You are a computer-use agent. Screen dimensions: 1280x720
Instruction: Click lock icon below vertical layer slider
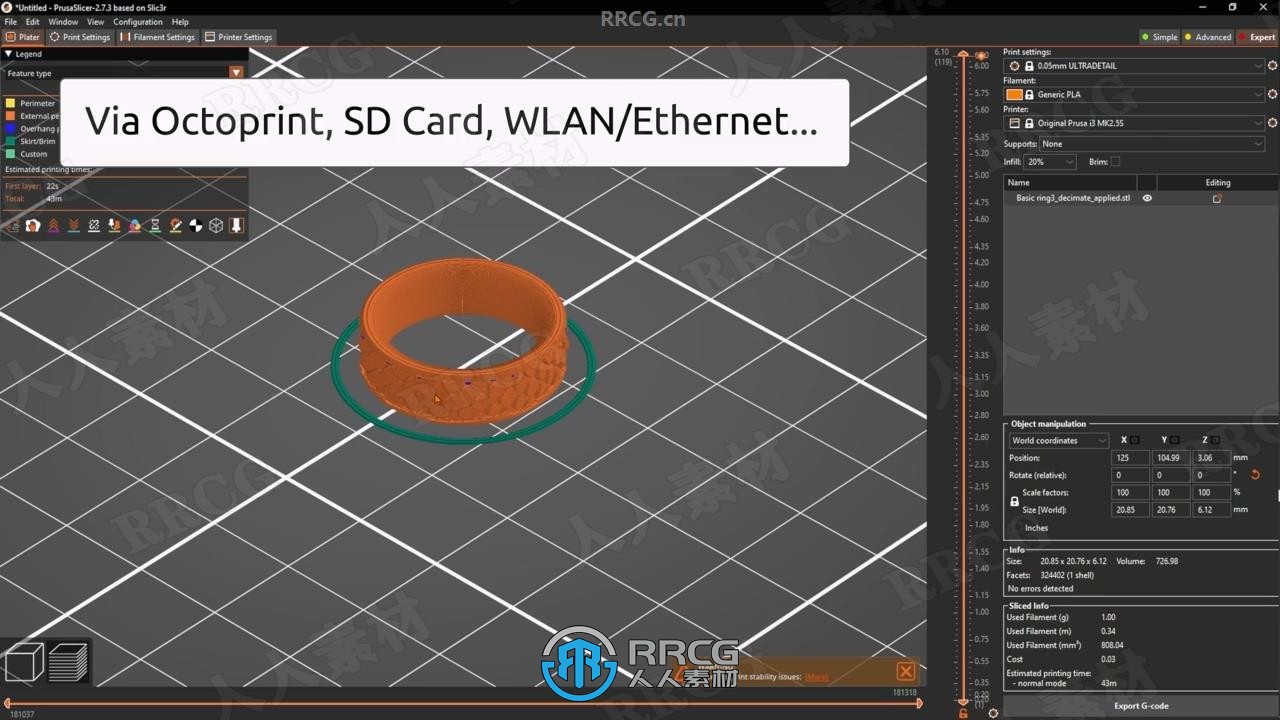(x=963, y=713)
